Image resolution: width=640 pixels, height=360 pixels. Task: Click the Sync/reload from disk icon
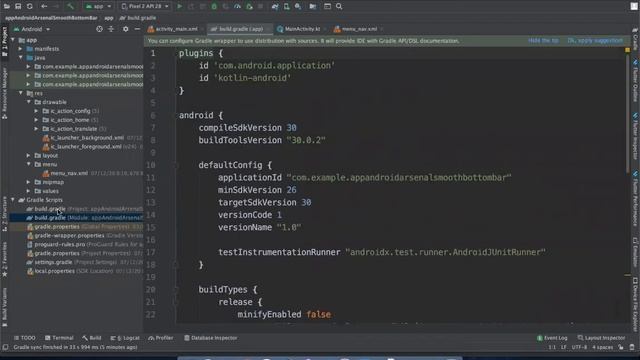(x=29, y=7)
